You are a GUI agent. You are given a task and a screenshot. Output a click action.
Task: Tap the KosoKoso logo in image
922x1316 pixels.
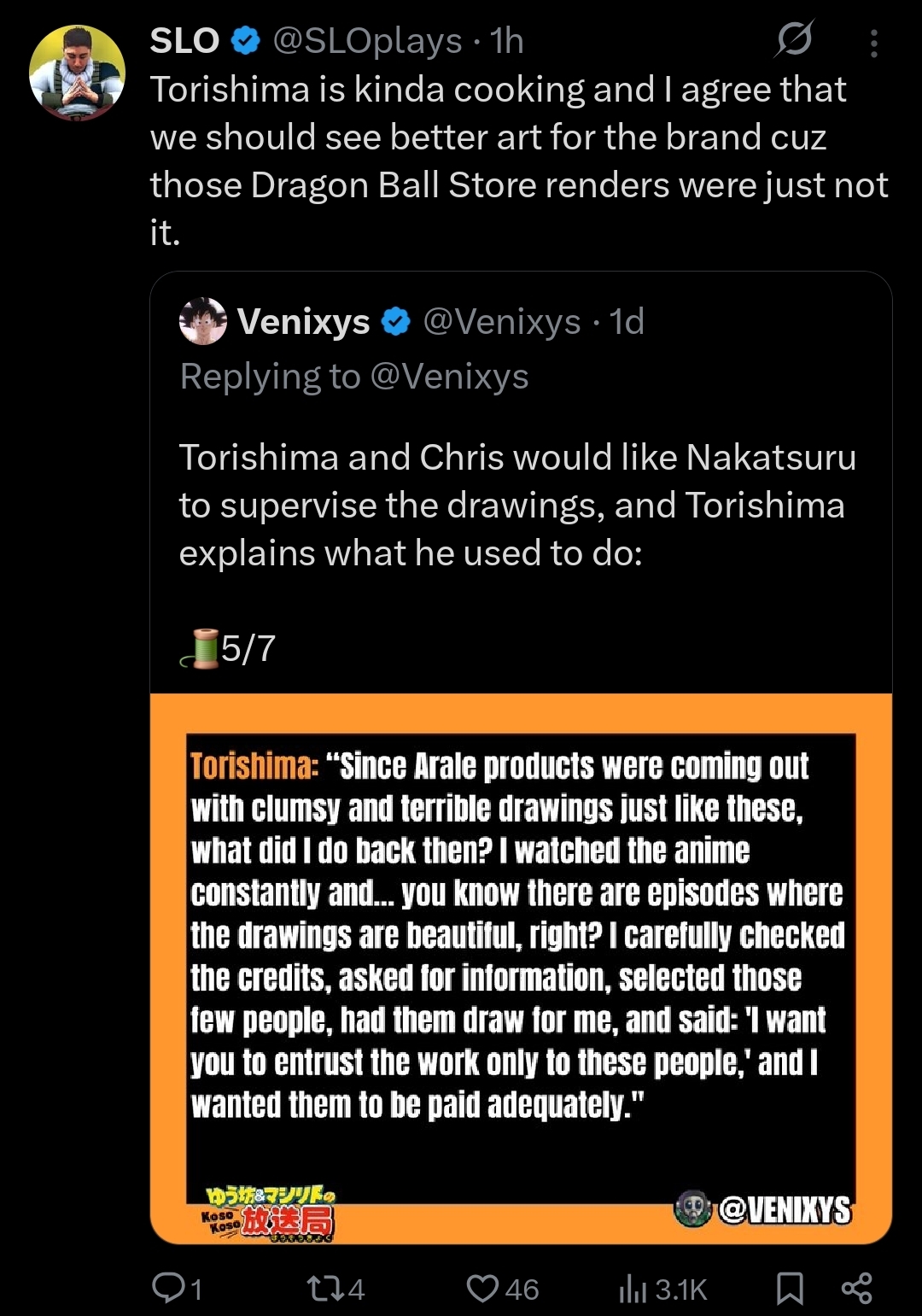pyautogui.click(x=269, y=1213)
